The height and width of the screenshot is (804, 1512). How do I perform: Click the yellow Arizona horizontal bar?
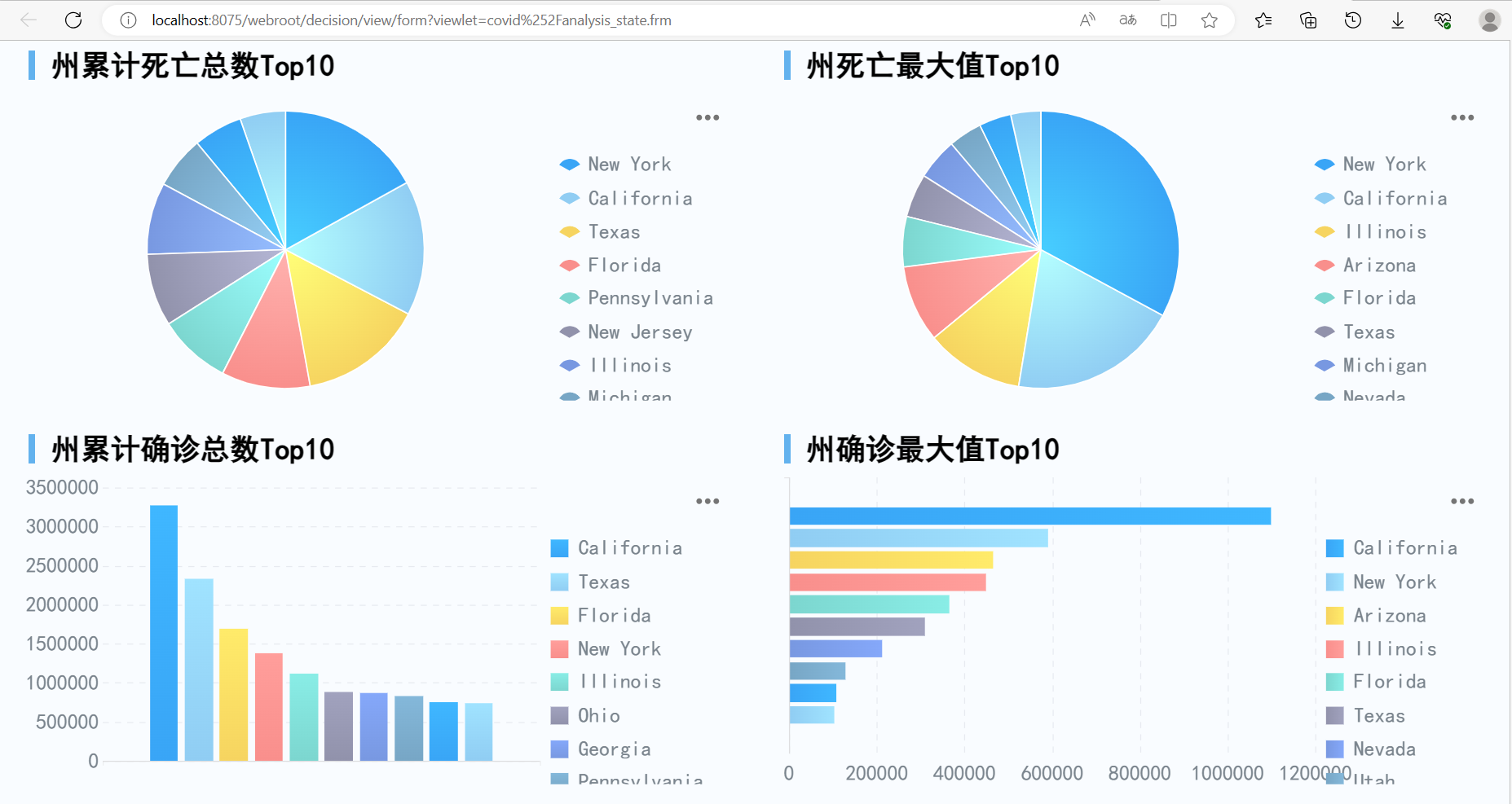click(891, 560)
